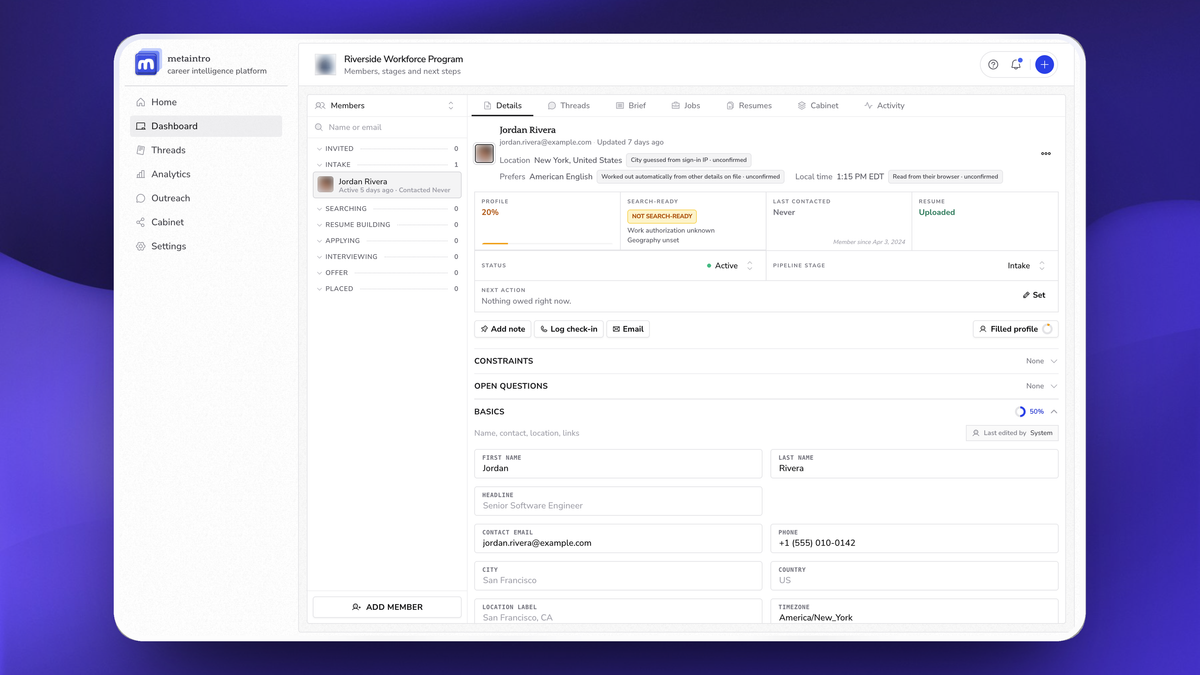Click the Location Label field
1200x675 pixels.
pos(618,612)
